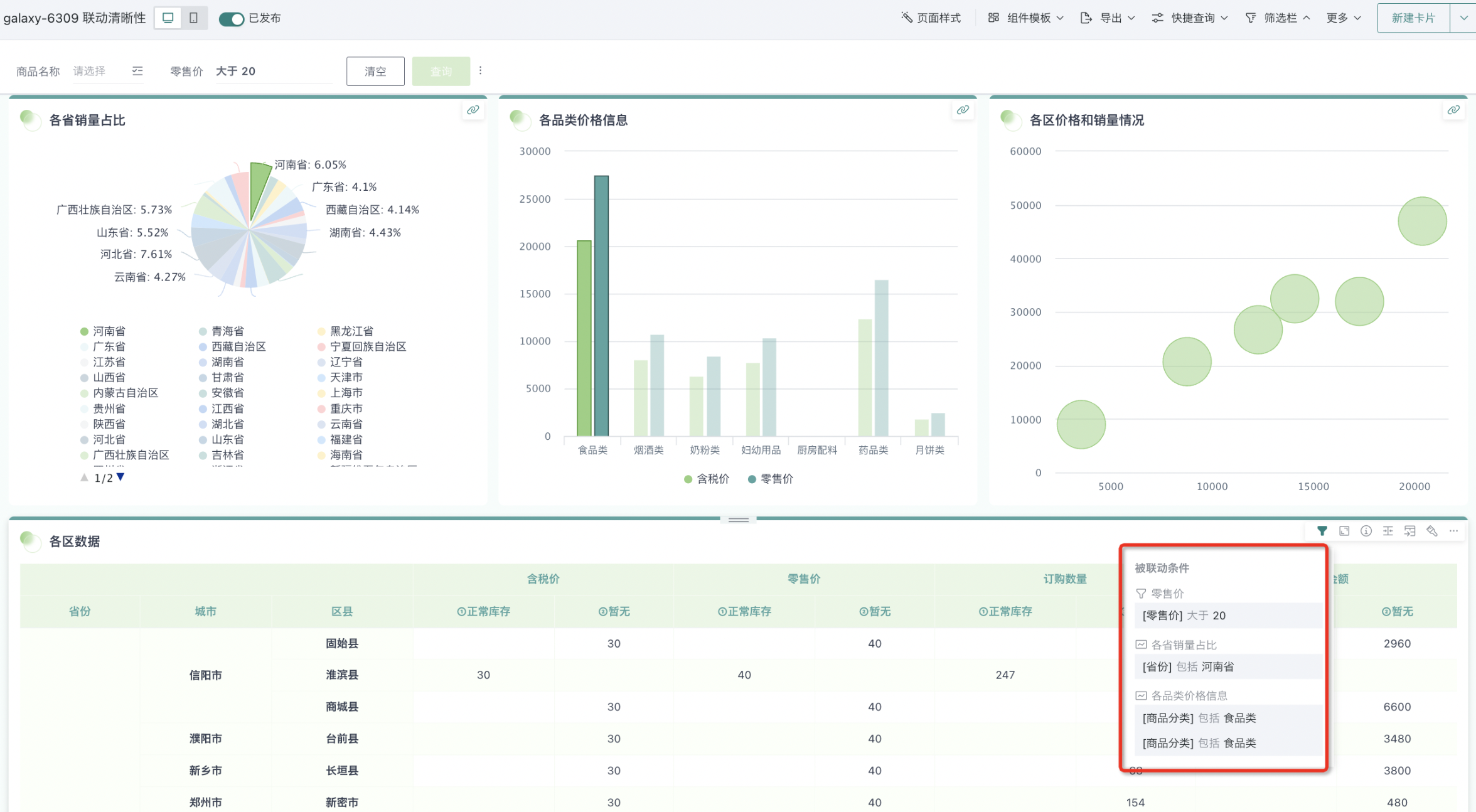The height and width of the screenshot is (812, 1476).
Task: Click the 各品类价格信息 entry in linkage popup
Action: (1182, 695)
